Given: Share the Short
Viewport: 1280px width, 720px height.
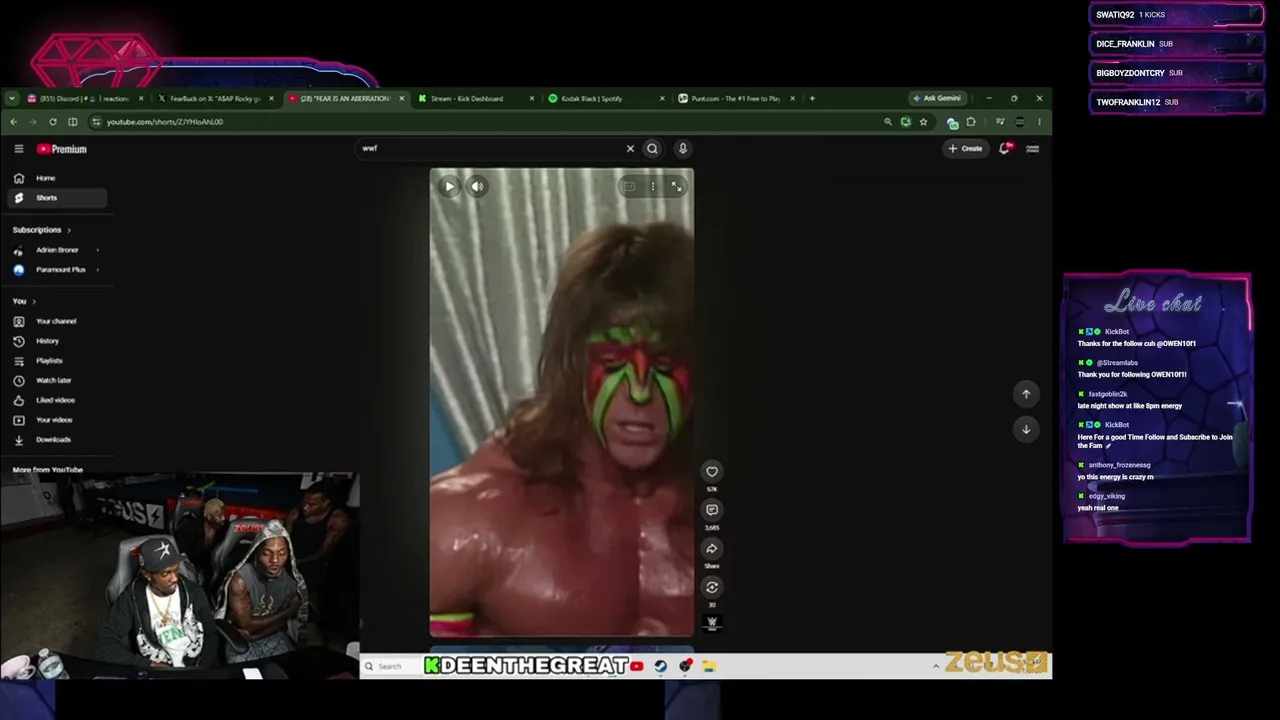Looking at the screenshot, I should [712, 548].
